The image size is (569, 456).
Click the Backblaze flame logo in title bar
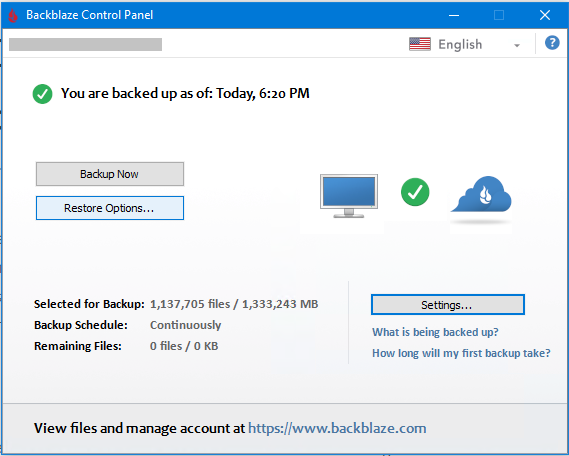(x=13, y=15)
